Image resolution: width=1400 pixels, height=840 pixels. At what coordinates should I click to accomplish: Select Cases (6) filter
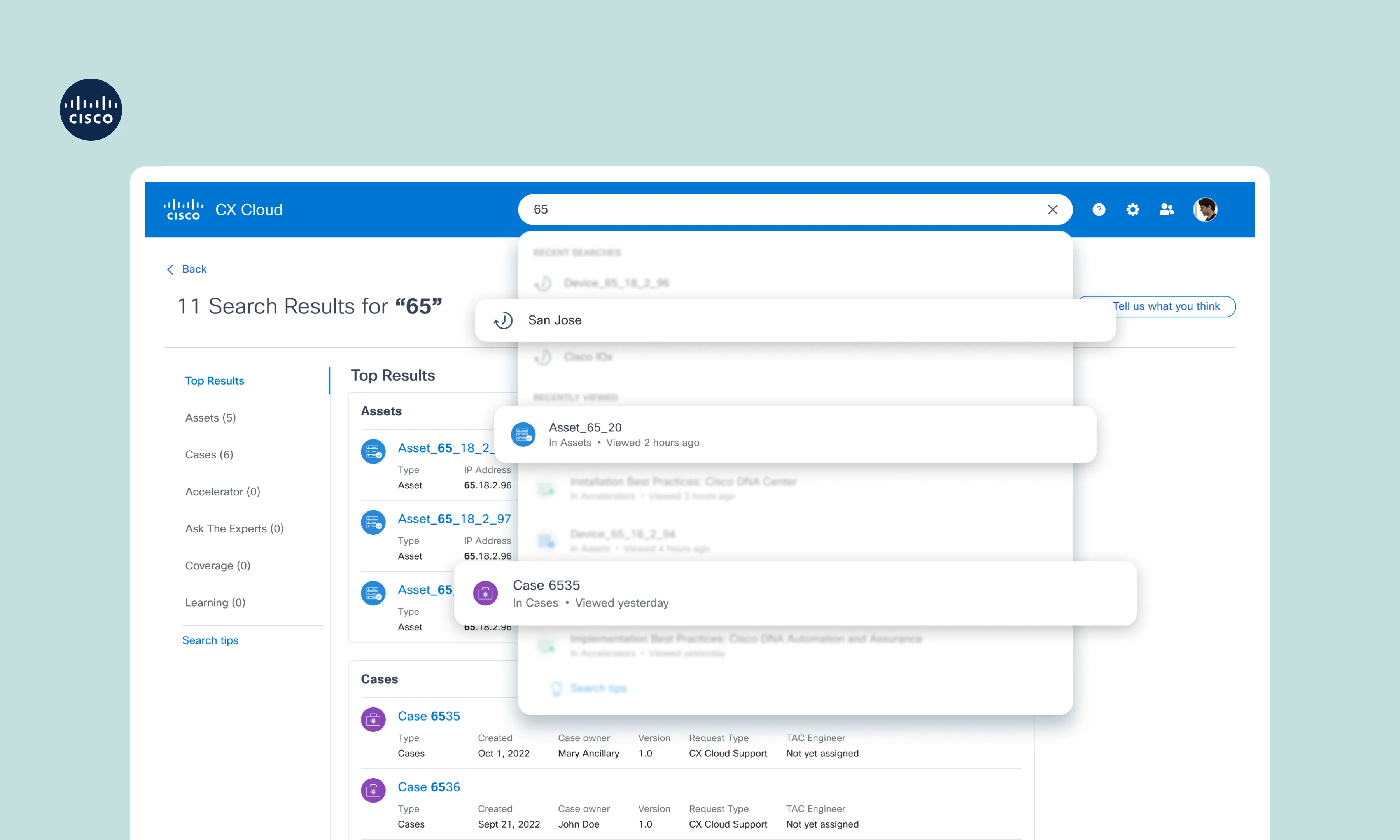(x=209, y=455)
